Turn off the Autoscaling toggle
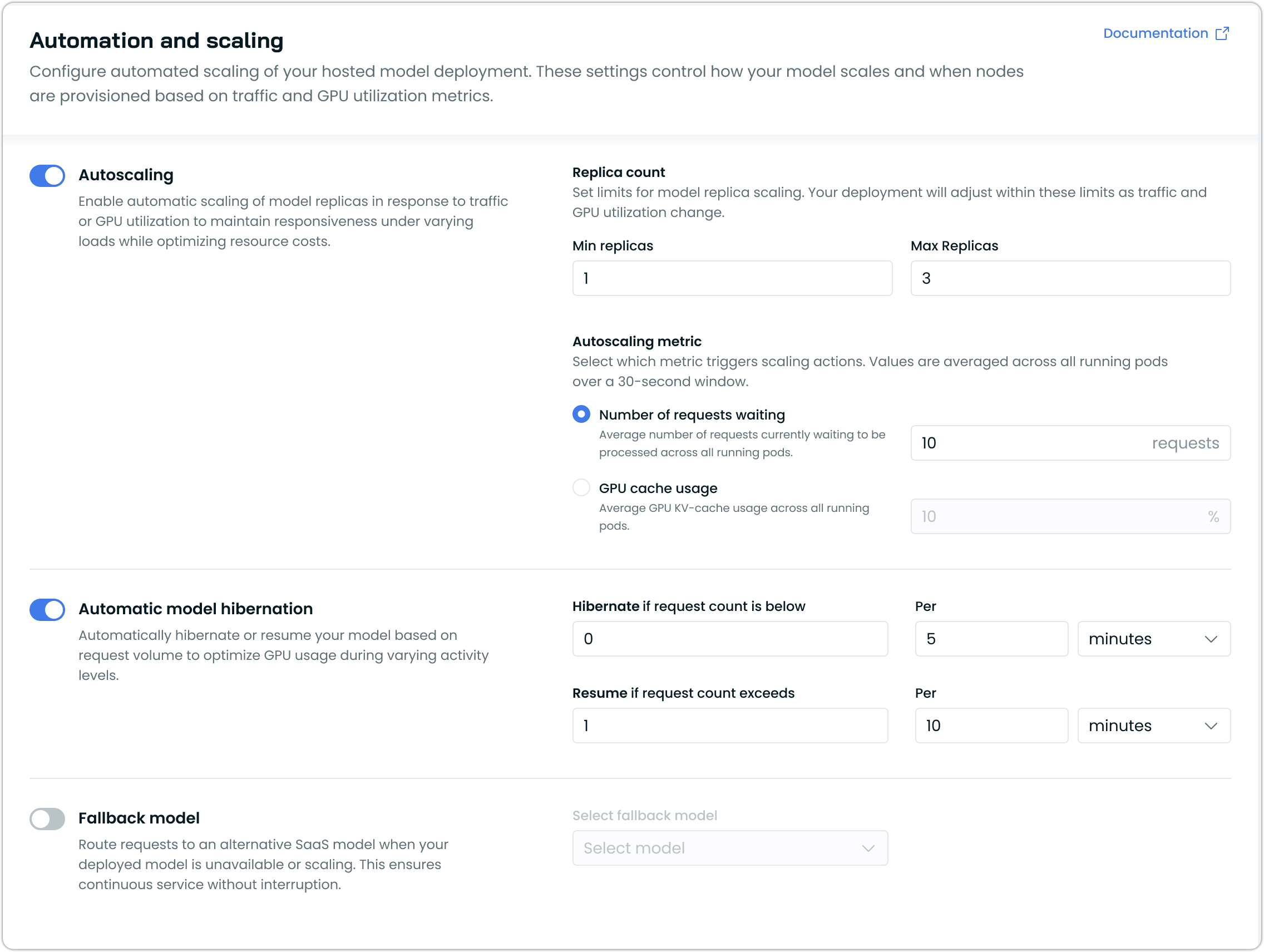This screenshot has width=1264, height=952. click(47, 176)
